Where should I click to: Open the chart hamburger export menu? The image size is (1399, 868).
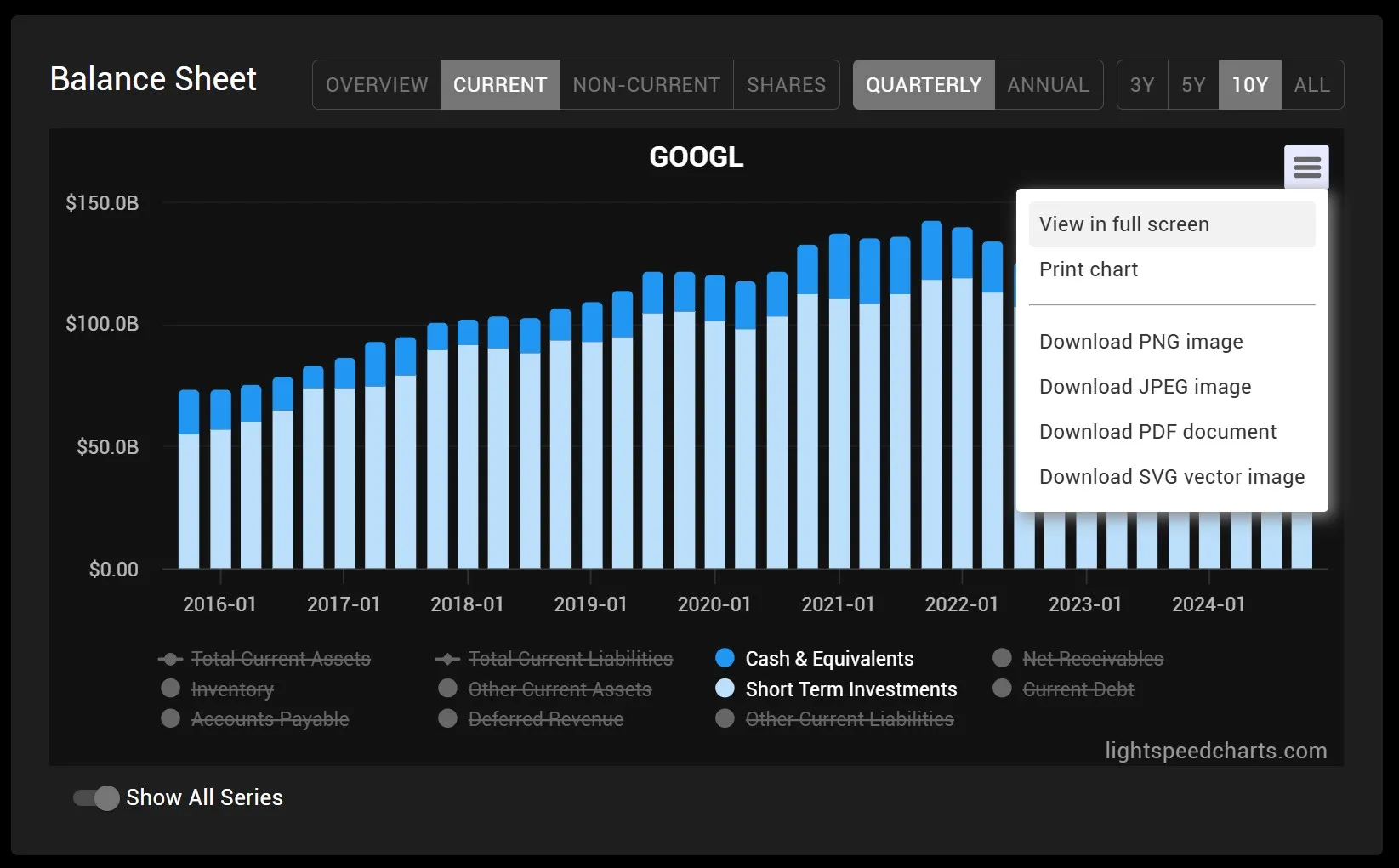pyautogui.click(x=1306, y=167)
